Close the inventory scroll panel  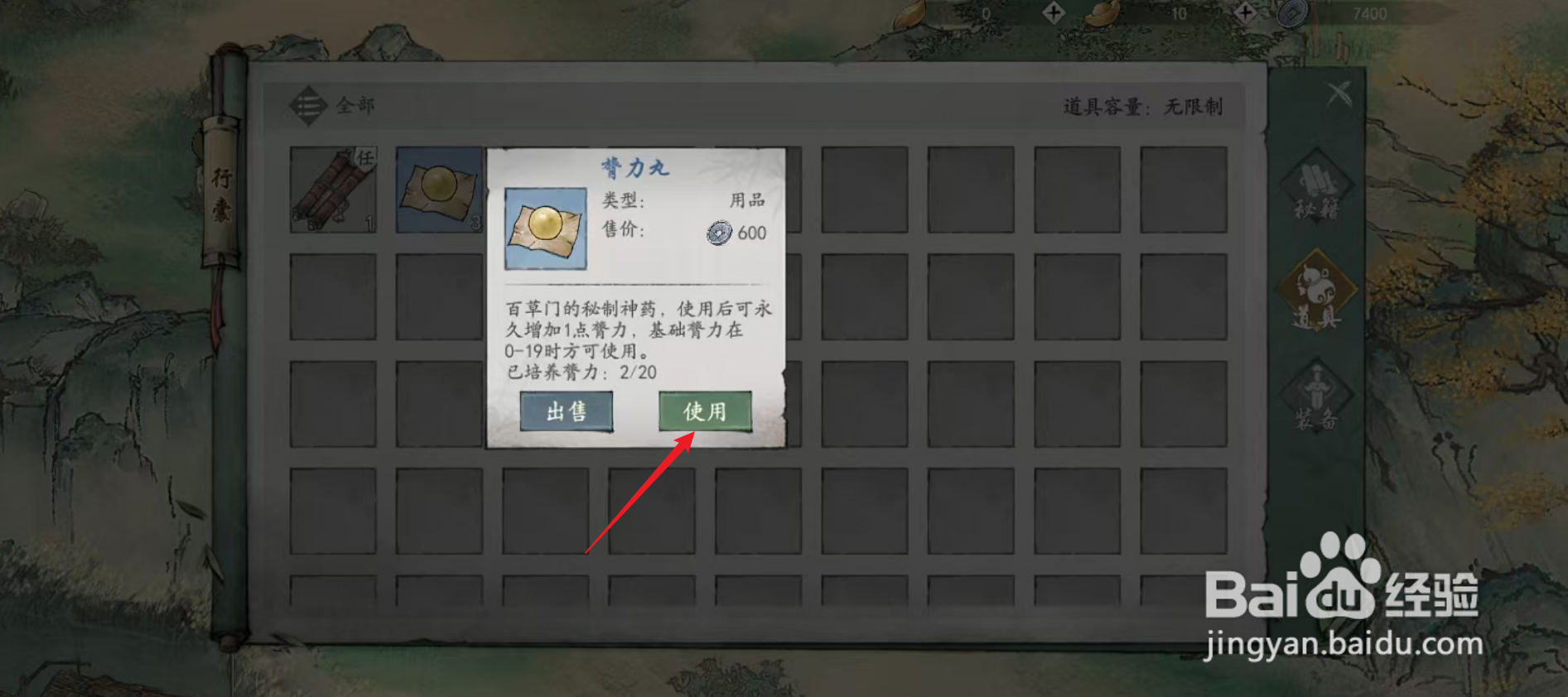[x=1339, y=94]
